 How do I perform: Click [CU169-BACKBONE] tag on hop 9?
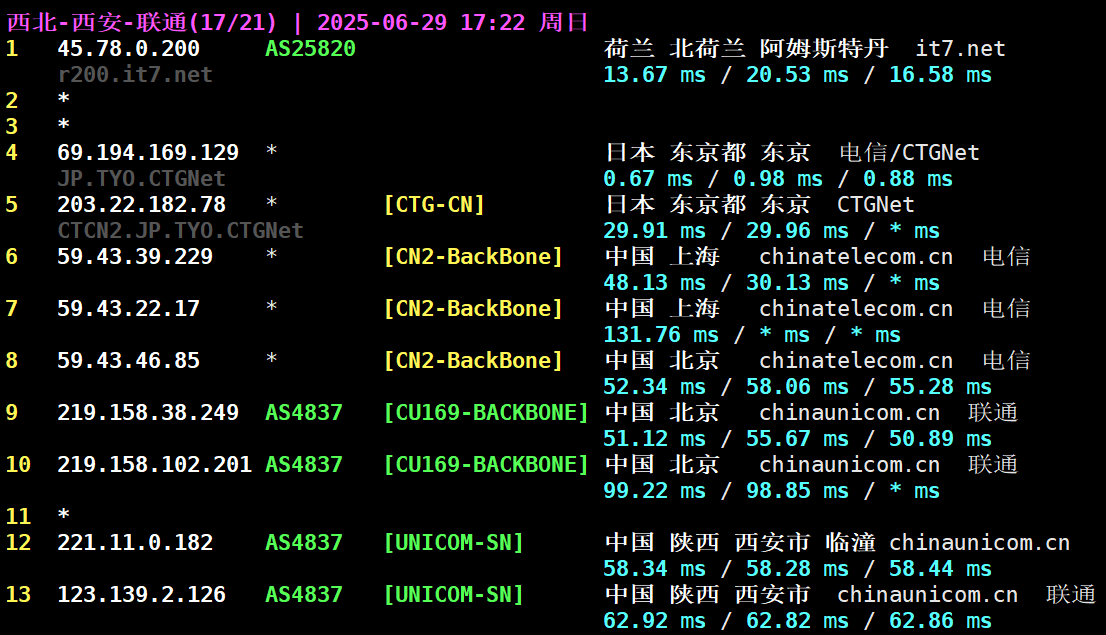click(485, 412)
